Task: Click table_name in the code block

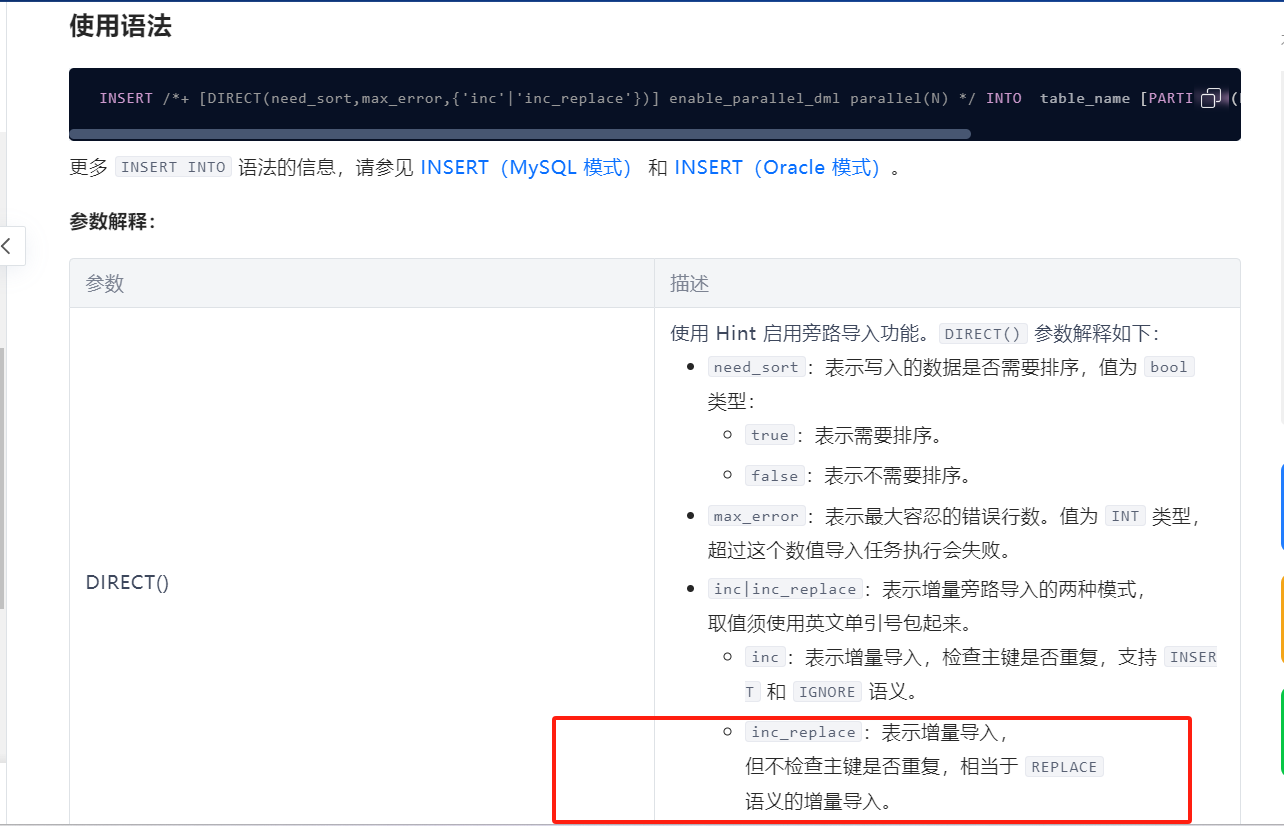Action: (1085, 98)
